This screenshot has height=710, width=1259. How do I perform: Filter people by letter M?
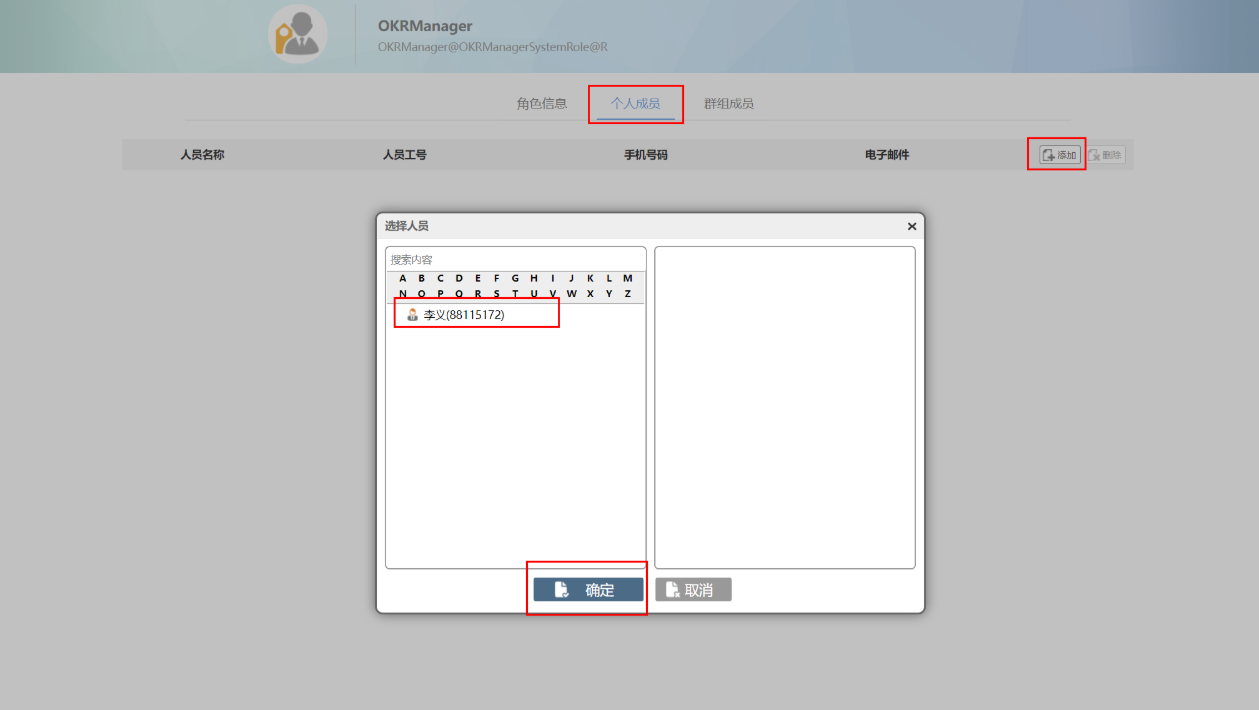[x=628, y=278]
